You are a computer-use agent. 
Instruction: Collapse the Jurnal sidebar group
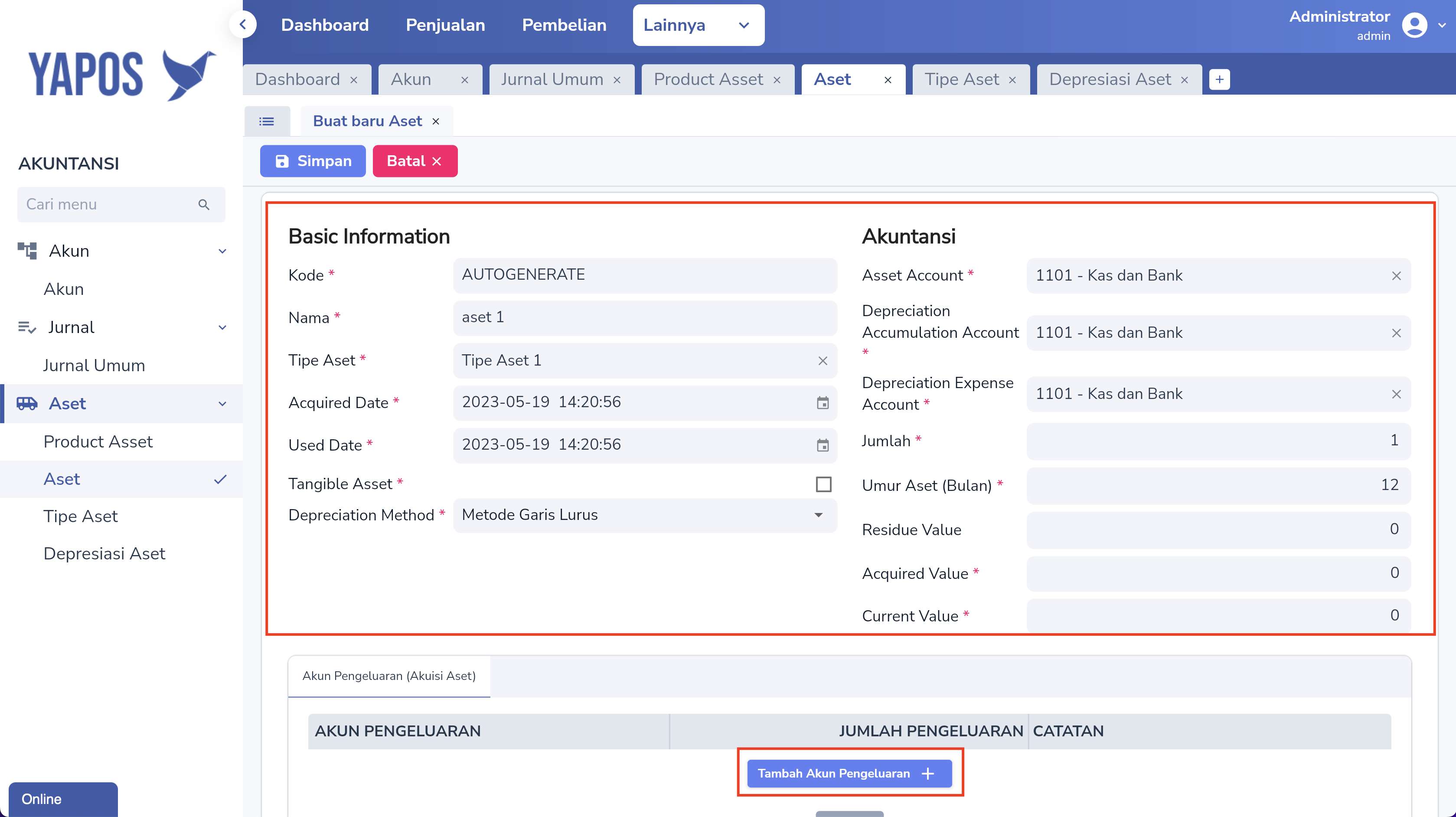222,327
